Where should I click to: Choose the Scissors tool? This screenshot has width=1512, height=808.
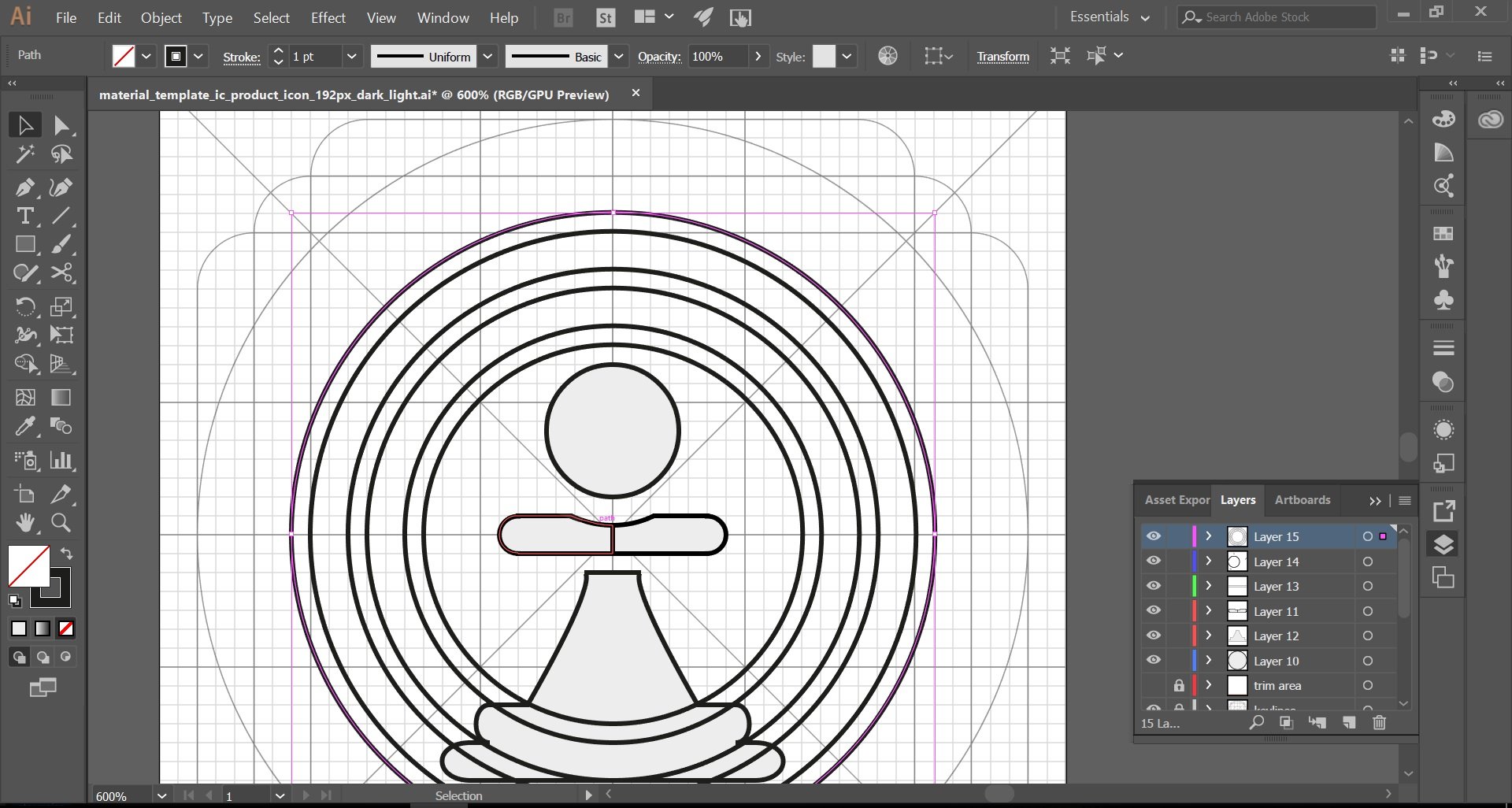[x=61, y=273]
